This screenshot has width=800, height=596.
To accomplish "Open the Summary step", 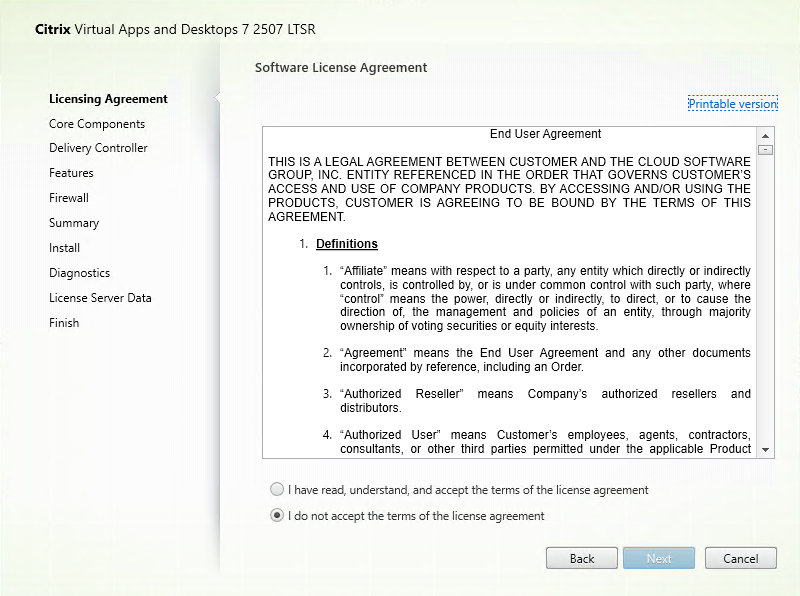I will click(x=74, y=223).
